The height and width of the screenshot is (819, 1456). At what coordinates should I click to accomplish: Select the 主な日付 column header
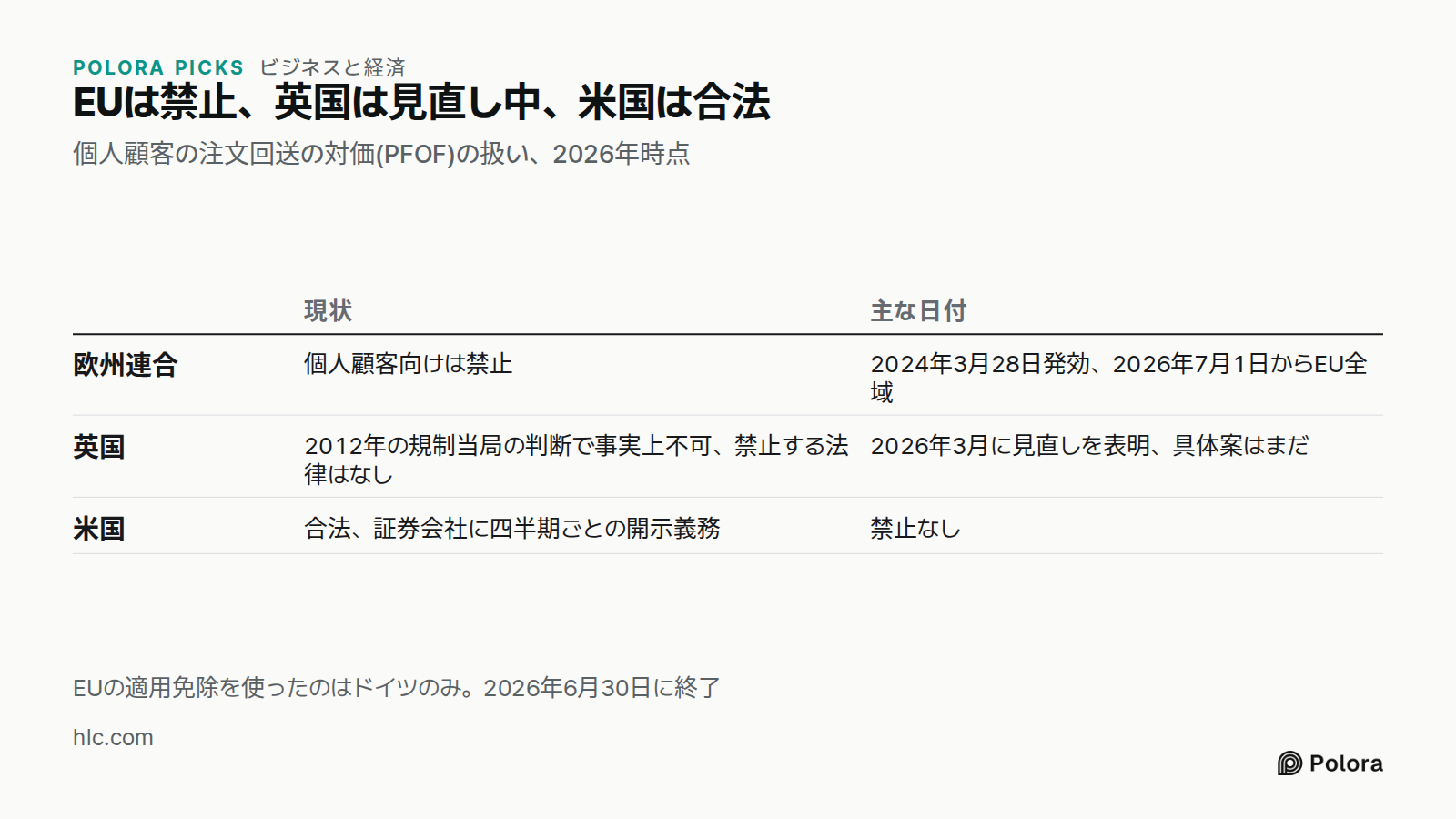[x=918, y=311]
